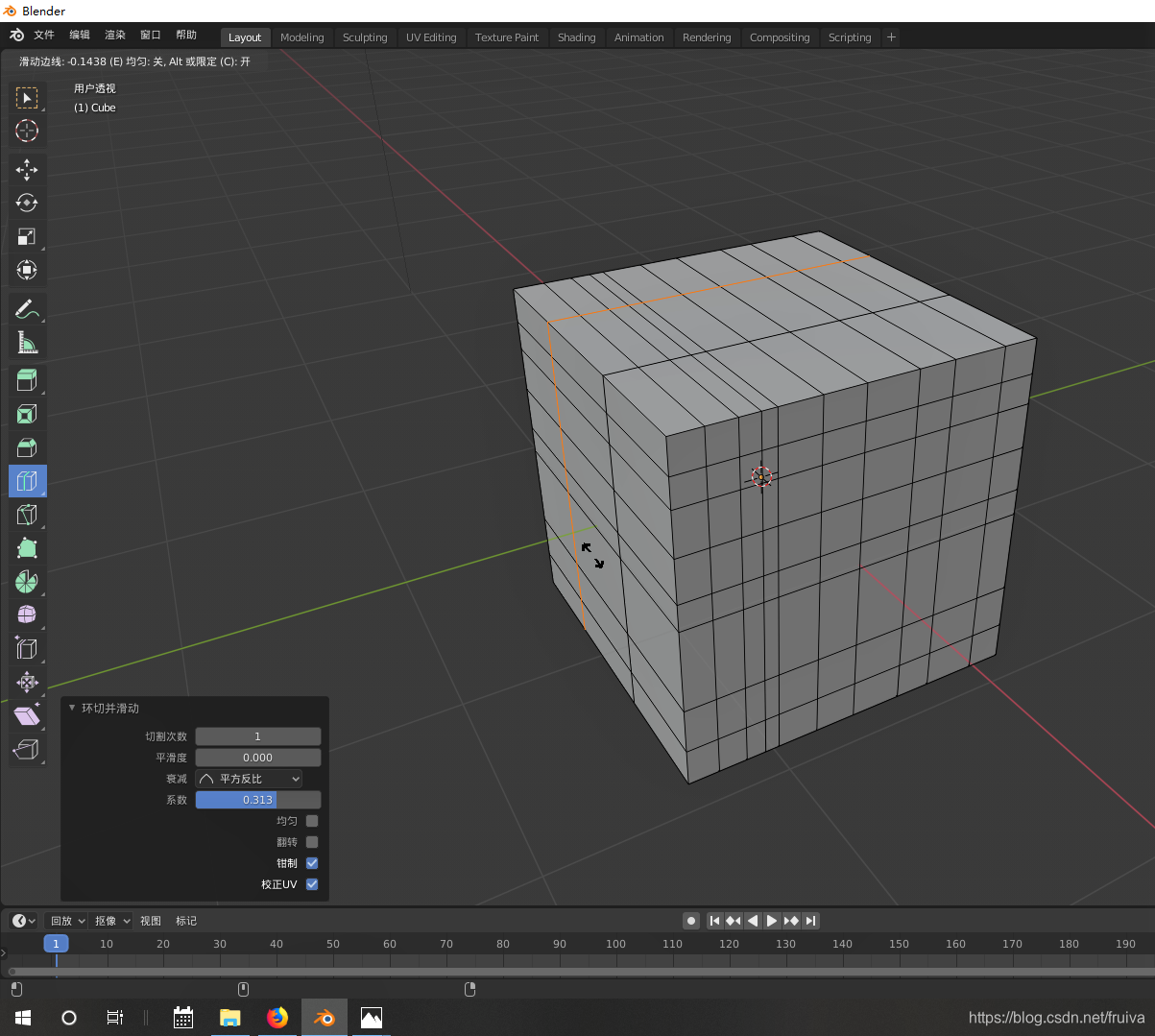Select the Smooth vertices tool
This screenshot has width=1155, height=1036.
tap(27, 615)
